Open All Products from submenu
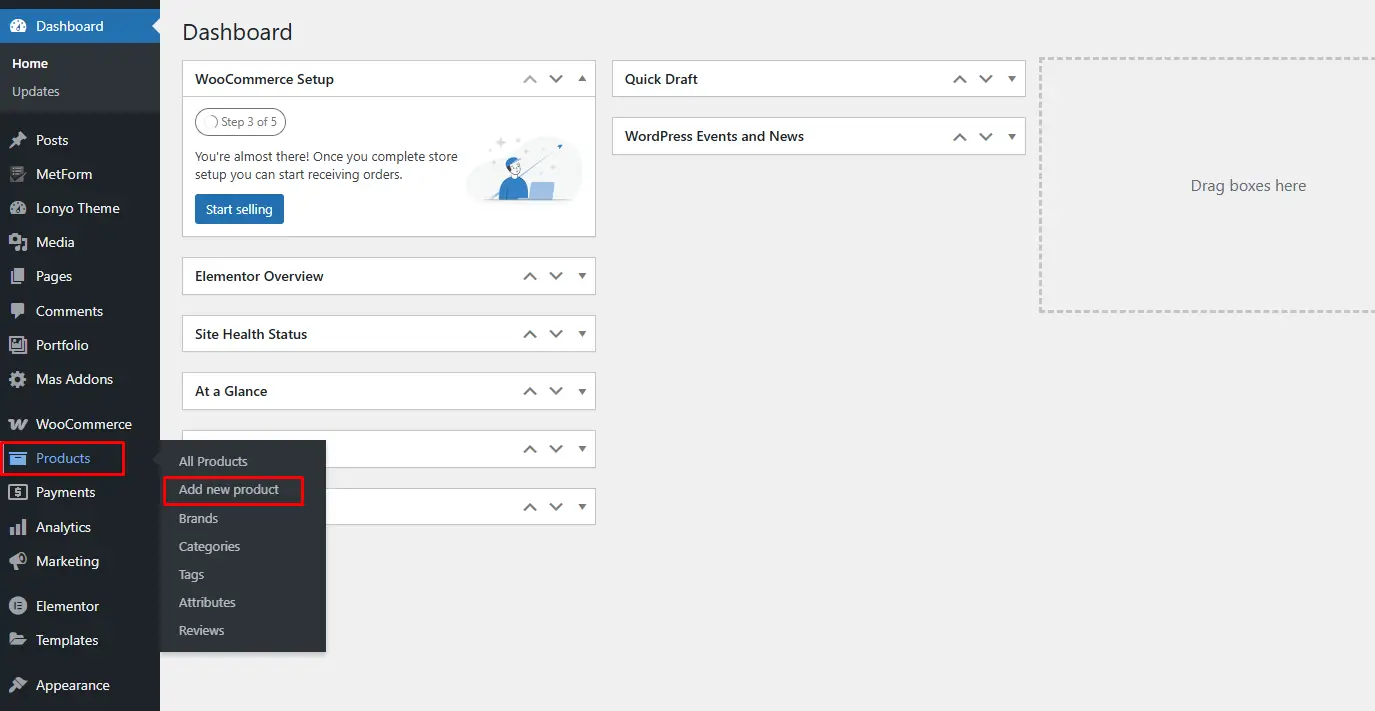This screenshot has width=1375, height=711. (x=213, y=461)
